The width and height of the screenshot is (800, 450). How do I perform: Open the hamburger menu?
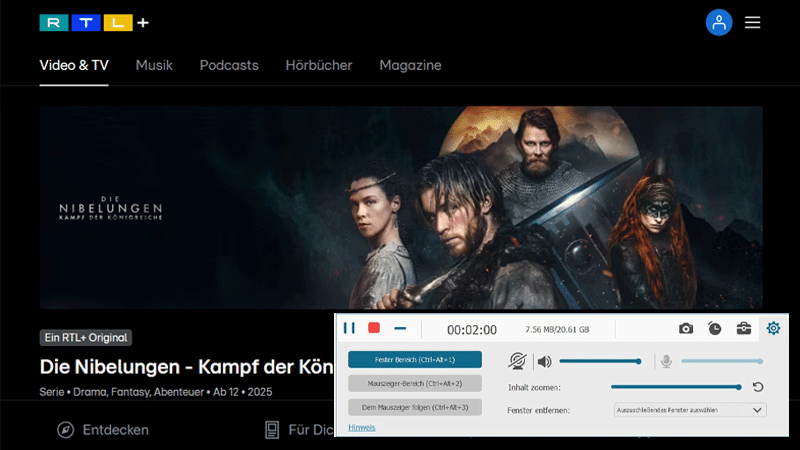point(753,22)
